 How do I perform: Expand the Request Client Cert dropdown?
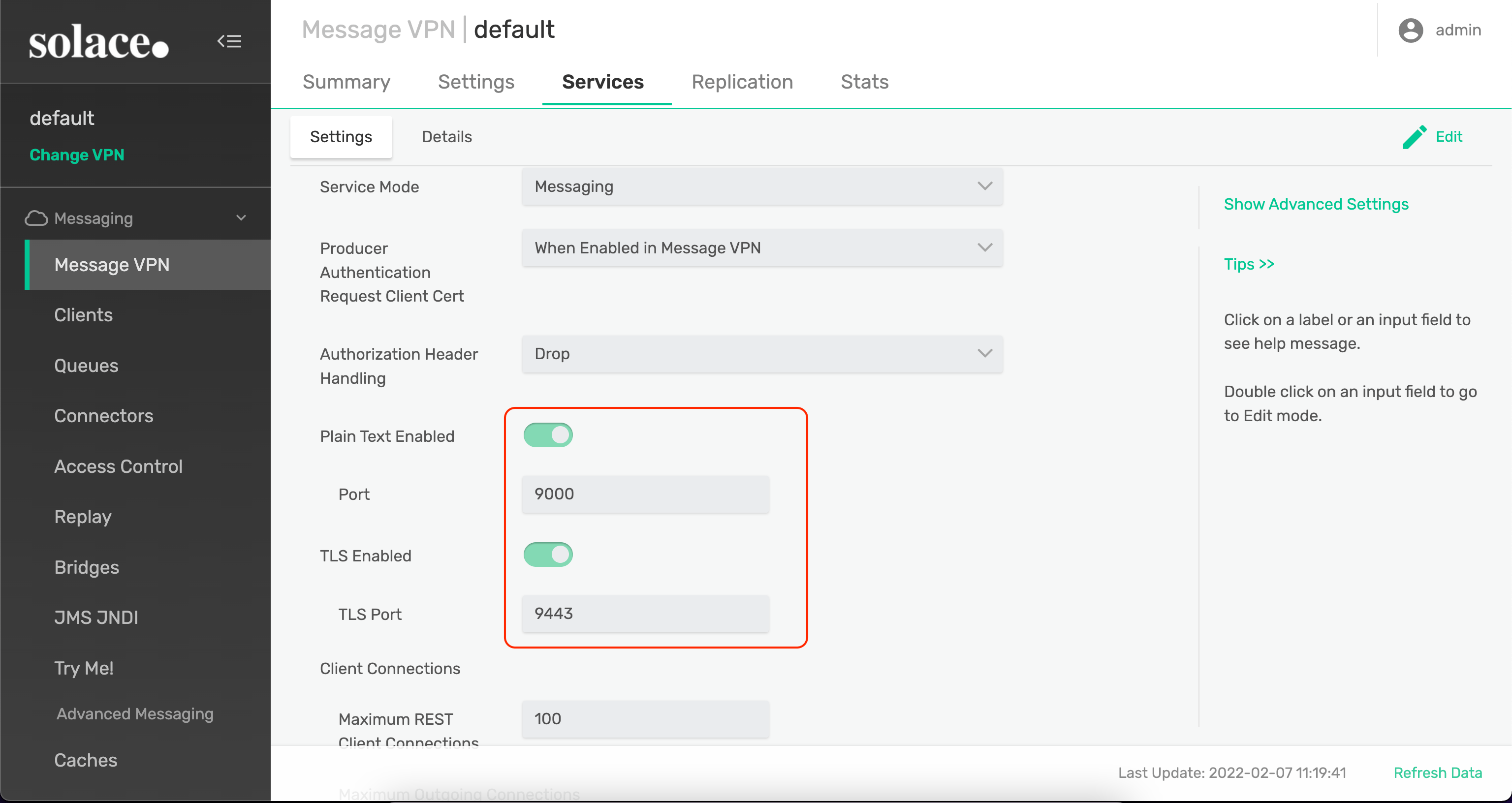coord(761,247)
